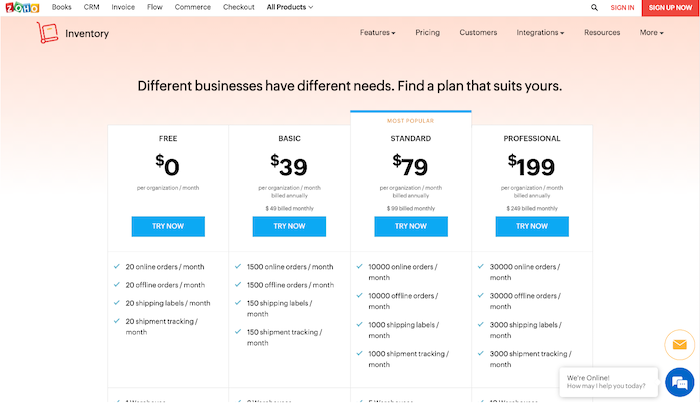Open the email envelope contact icon
This screenshot has height=420, width=700.
679,345
